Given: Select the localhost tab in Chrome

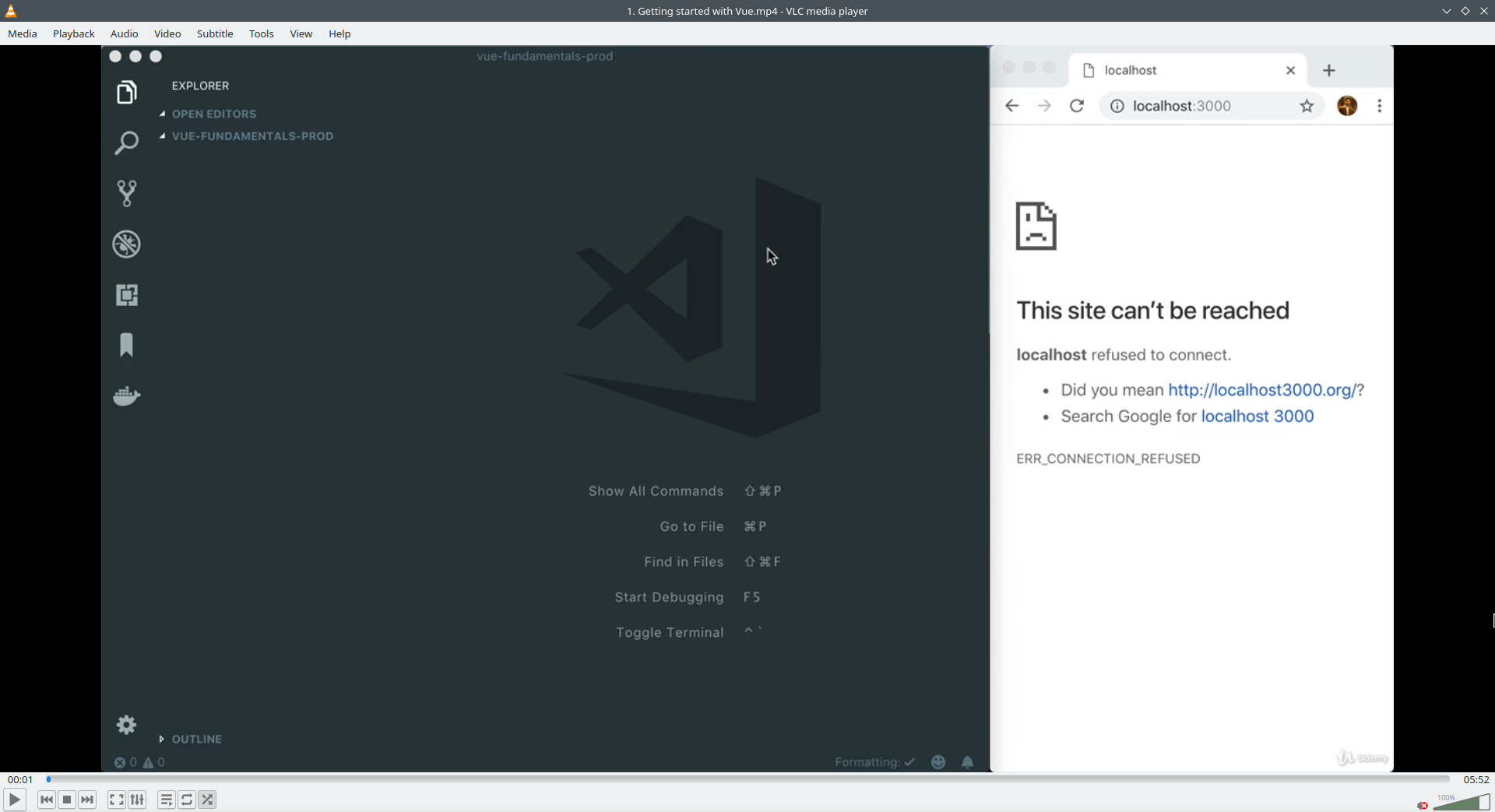Looking at the screenshot, I should (1189, 70).
